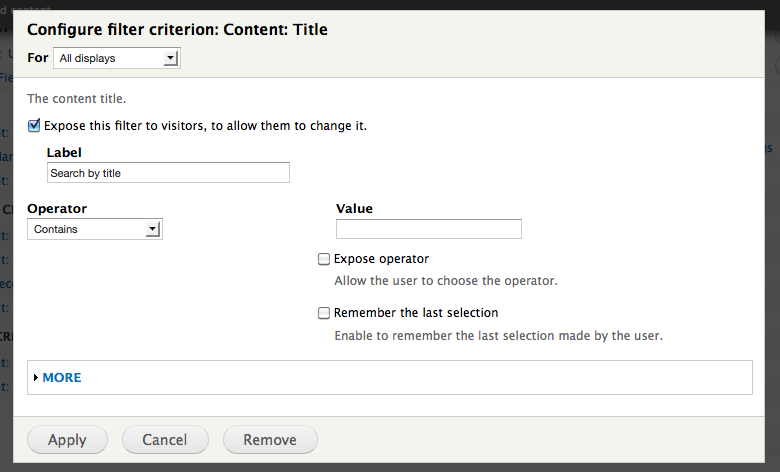Remove this filter criterion

pos(270,439)
